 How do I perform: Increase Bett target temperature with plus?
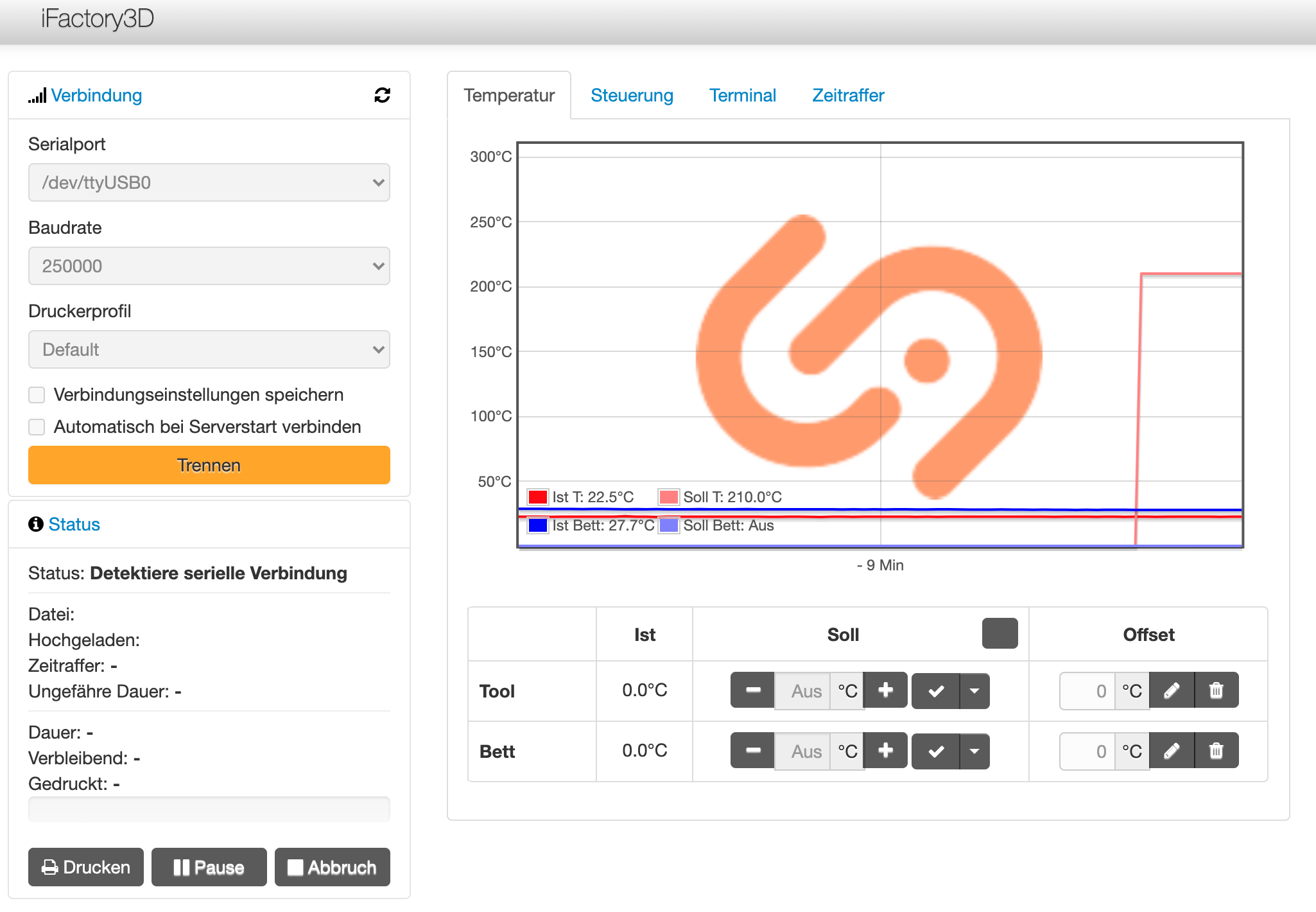[885, 751]
